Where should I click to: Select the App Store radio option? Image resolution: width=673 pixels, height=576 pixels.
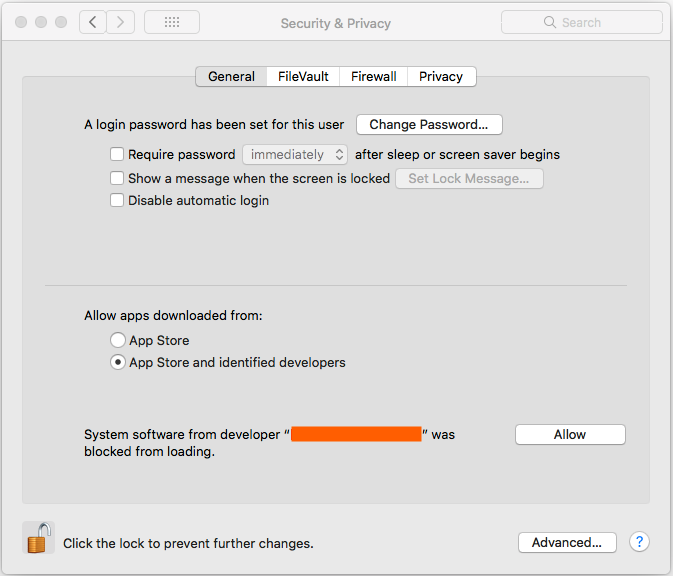pos(119,341)
